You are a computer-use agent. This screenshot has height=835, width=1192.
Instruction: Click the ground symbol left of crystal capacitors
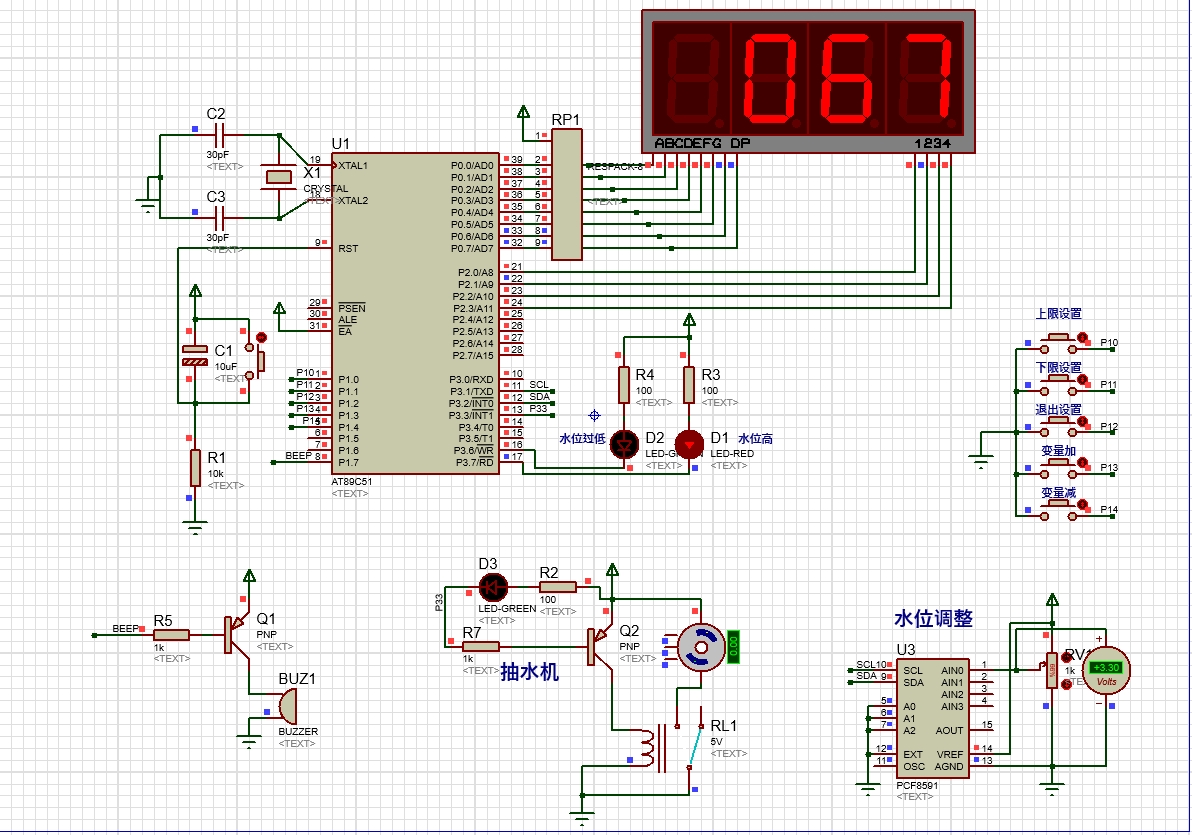(x=147, y=206)
